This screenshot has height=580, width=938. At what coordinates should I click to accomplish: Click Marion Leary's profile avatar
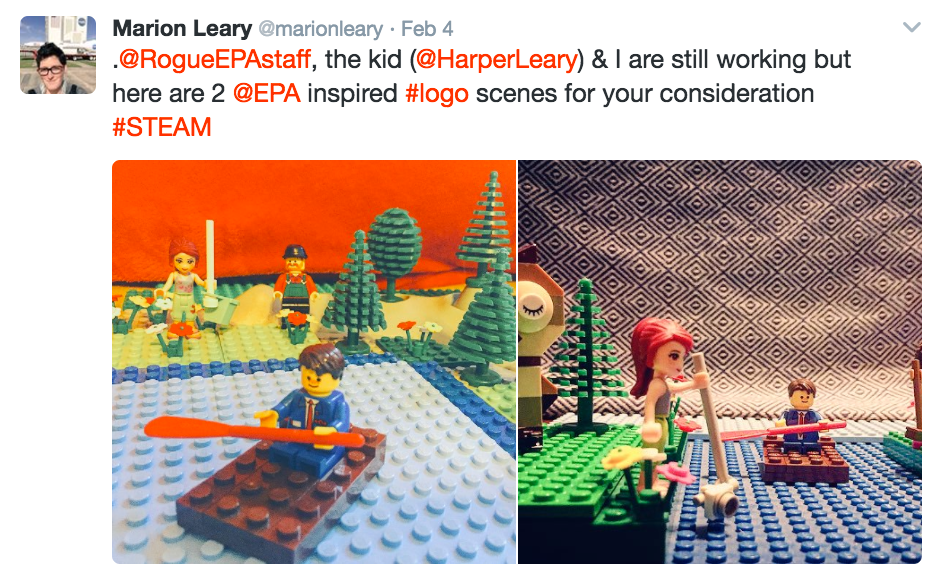click(58, 55)
